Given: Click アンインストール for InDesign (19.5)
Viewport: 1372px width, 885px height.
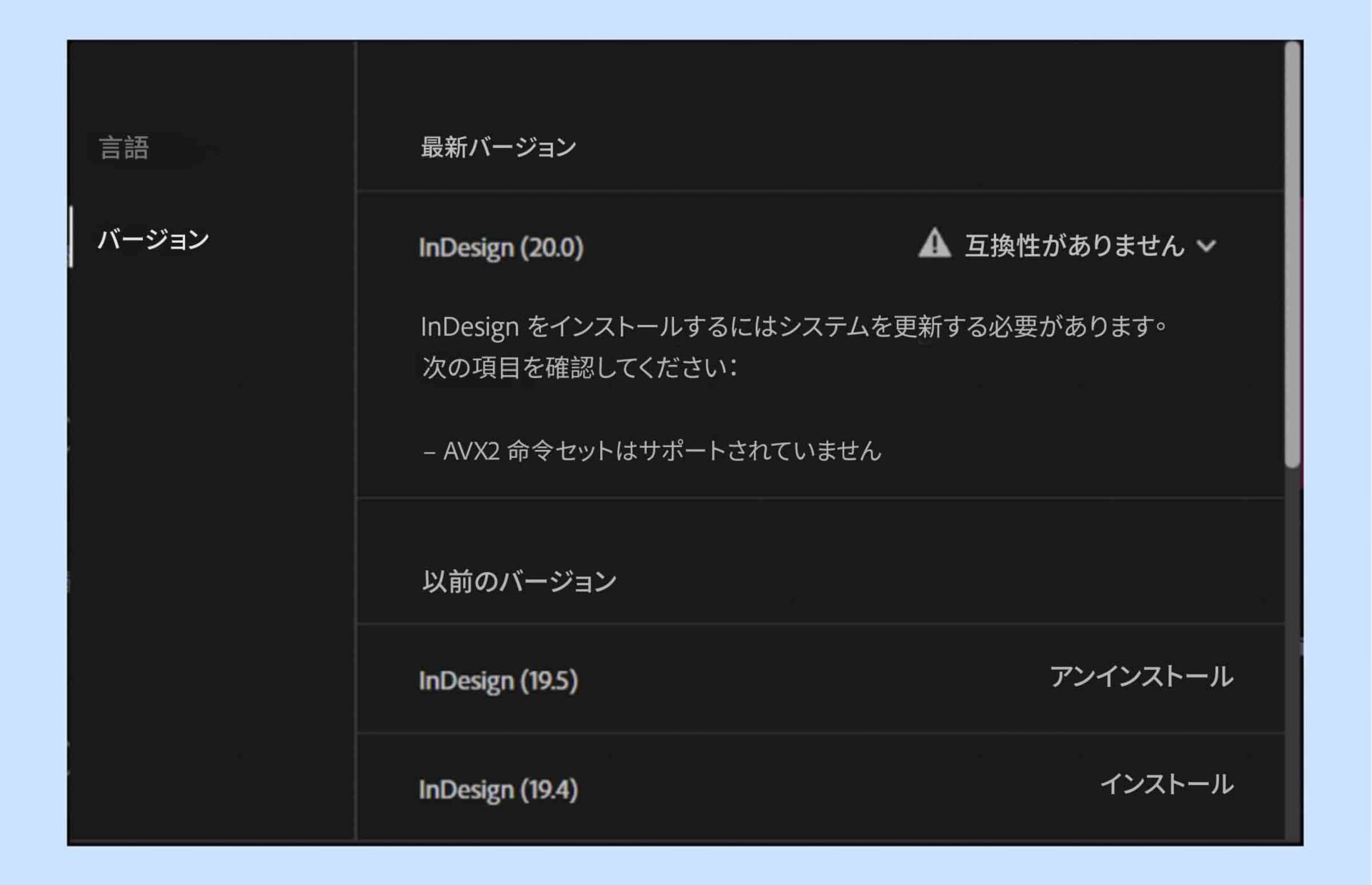Looking at the screenshot, I should tap(1141, 676).
